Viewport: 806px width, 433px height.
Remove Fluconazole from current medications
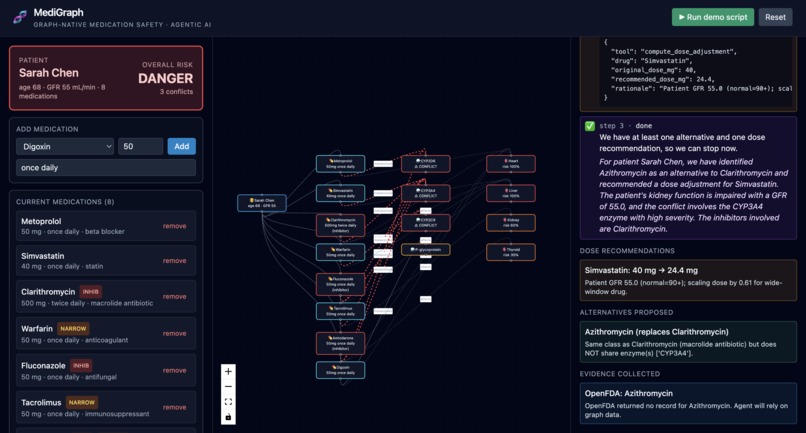point(175,370)
